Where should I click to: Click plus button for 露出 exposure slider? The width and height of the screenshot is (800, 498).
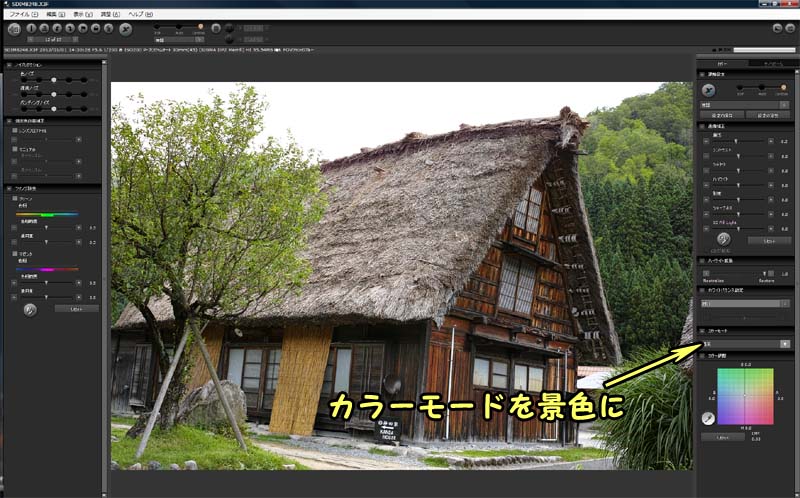770,141
